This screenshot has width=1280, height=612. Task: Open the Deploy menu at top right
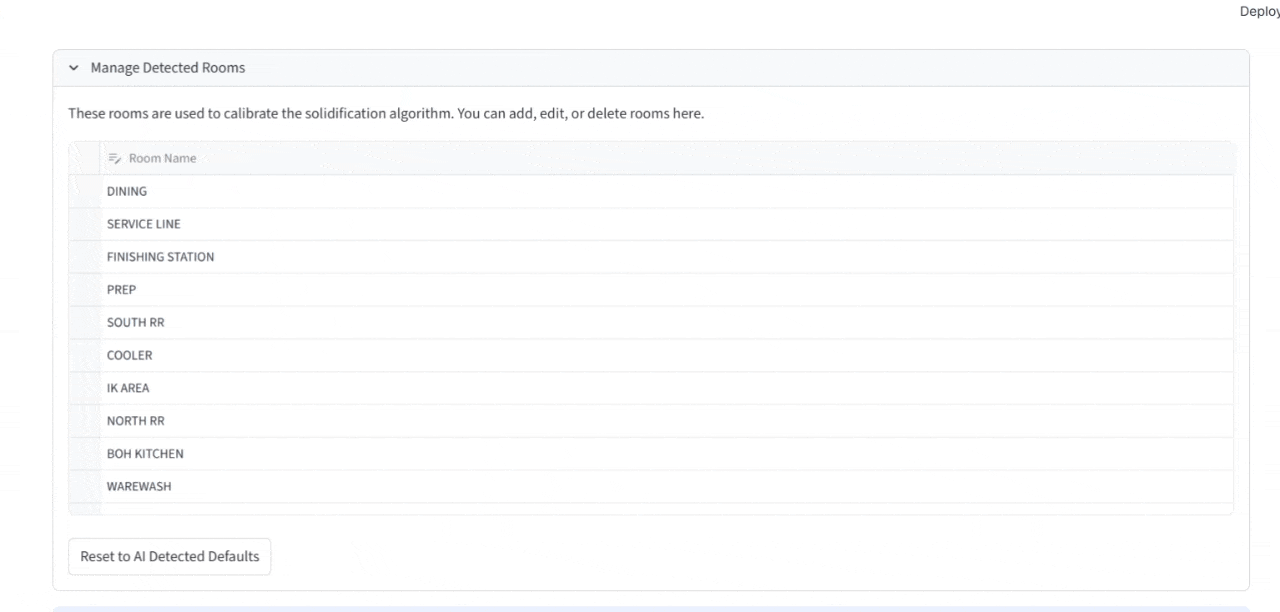pos(1259,12)
